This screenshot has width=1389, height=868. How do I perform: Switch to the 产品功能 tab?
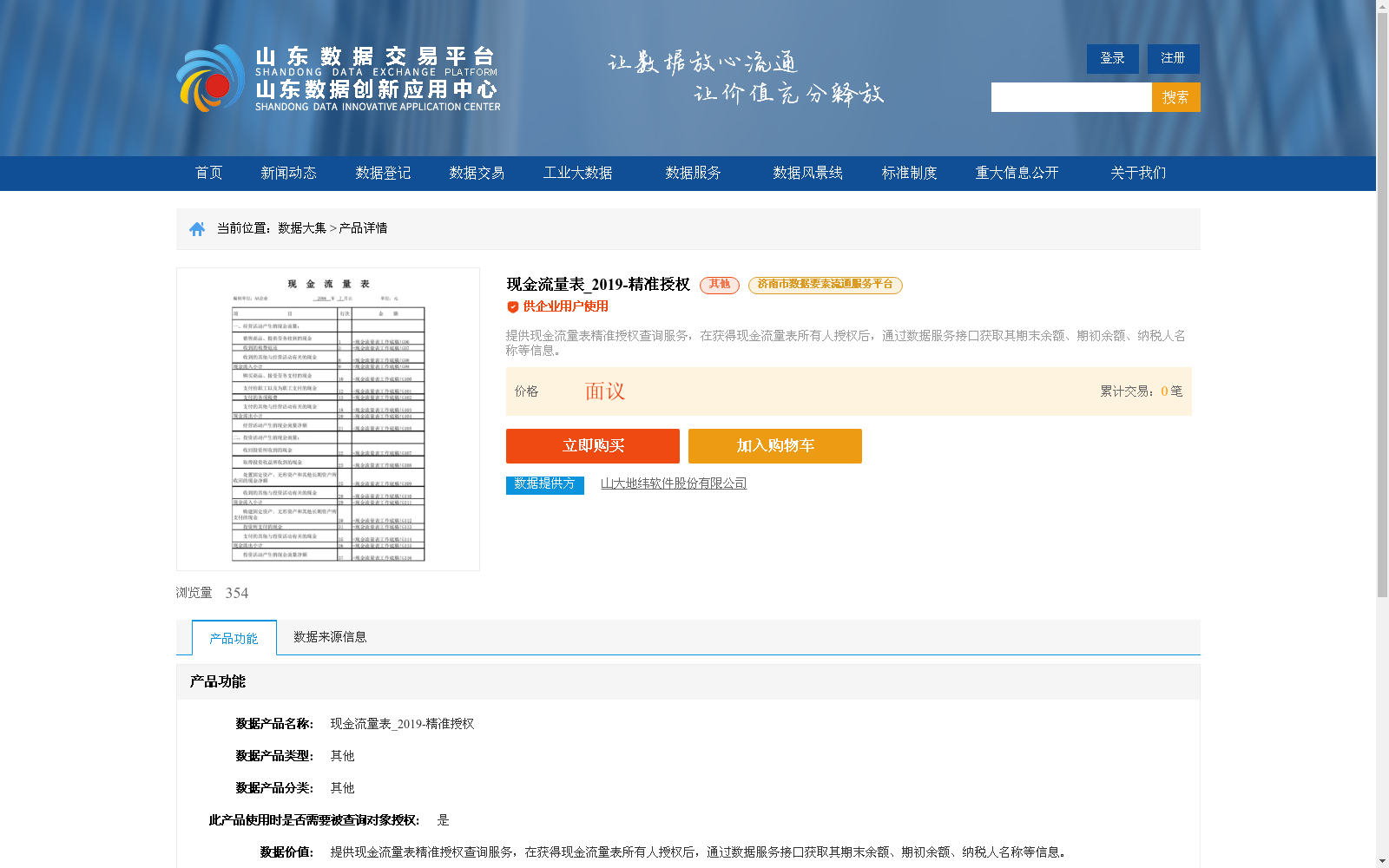point(234,638)
